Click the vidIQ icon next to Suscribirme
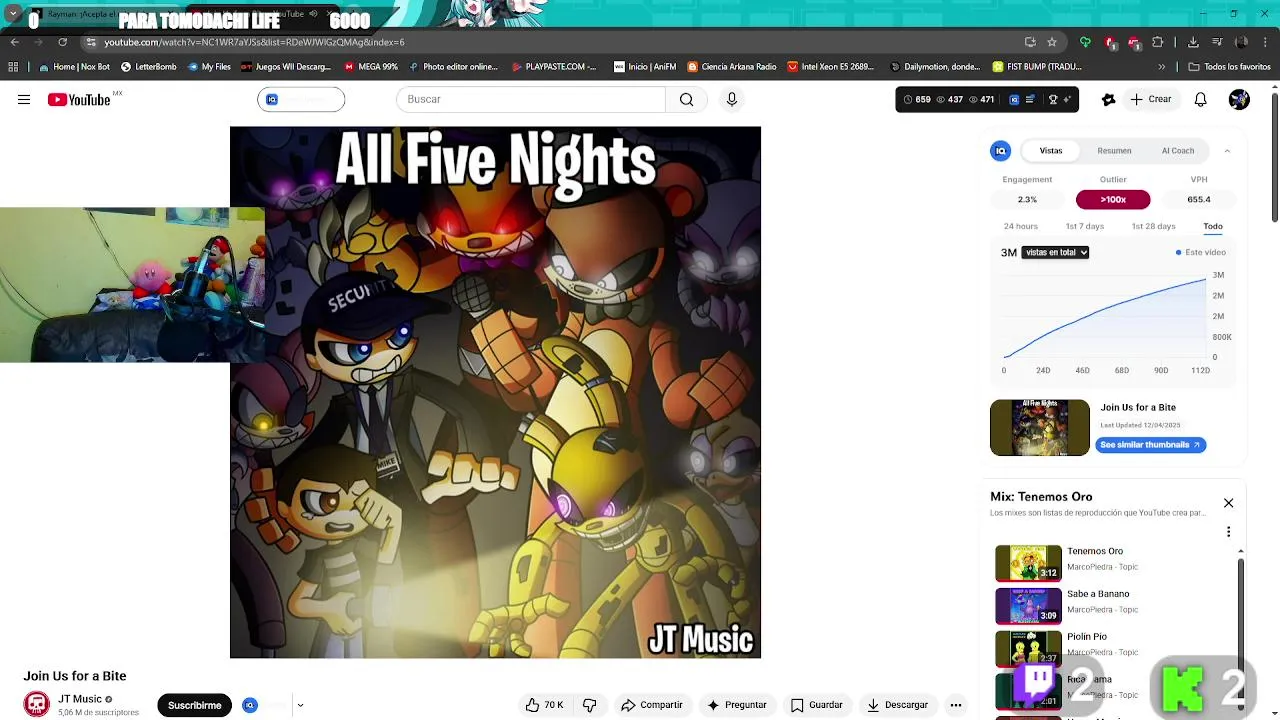Screen dimensions: 1280x720 point(250,705)
